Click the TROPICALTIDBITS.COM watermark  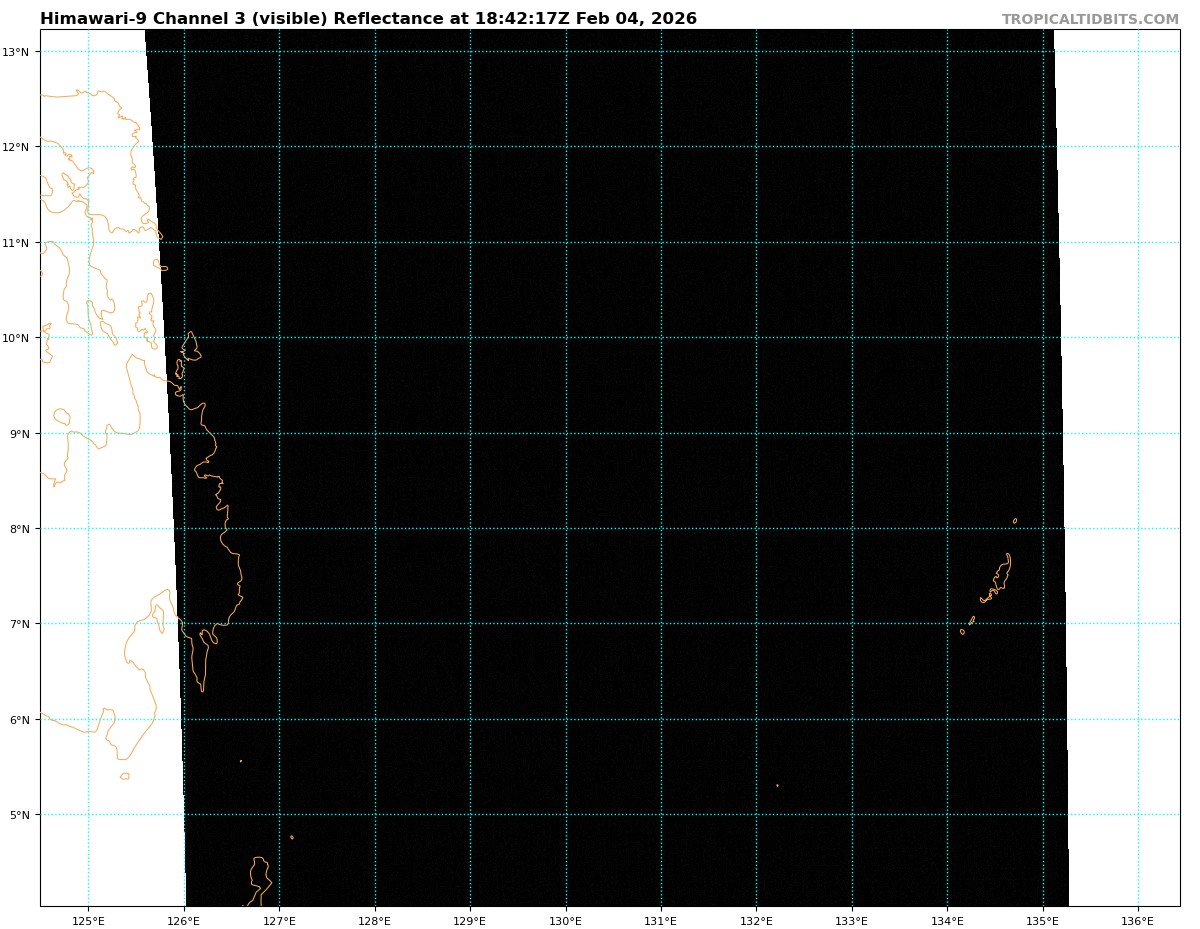tap(1090, 20)
